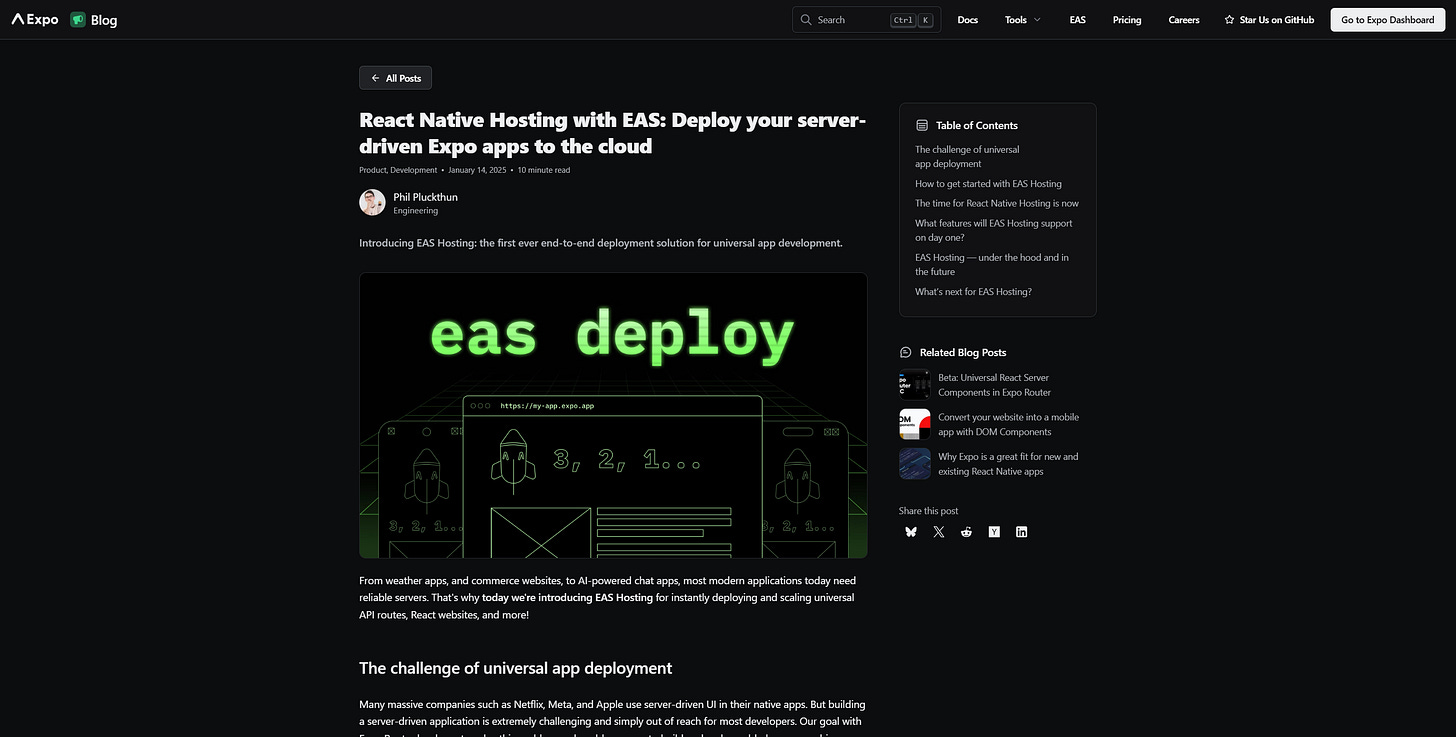
Task: Open Convert your website into a mobile app post
Action: 1008,424
